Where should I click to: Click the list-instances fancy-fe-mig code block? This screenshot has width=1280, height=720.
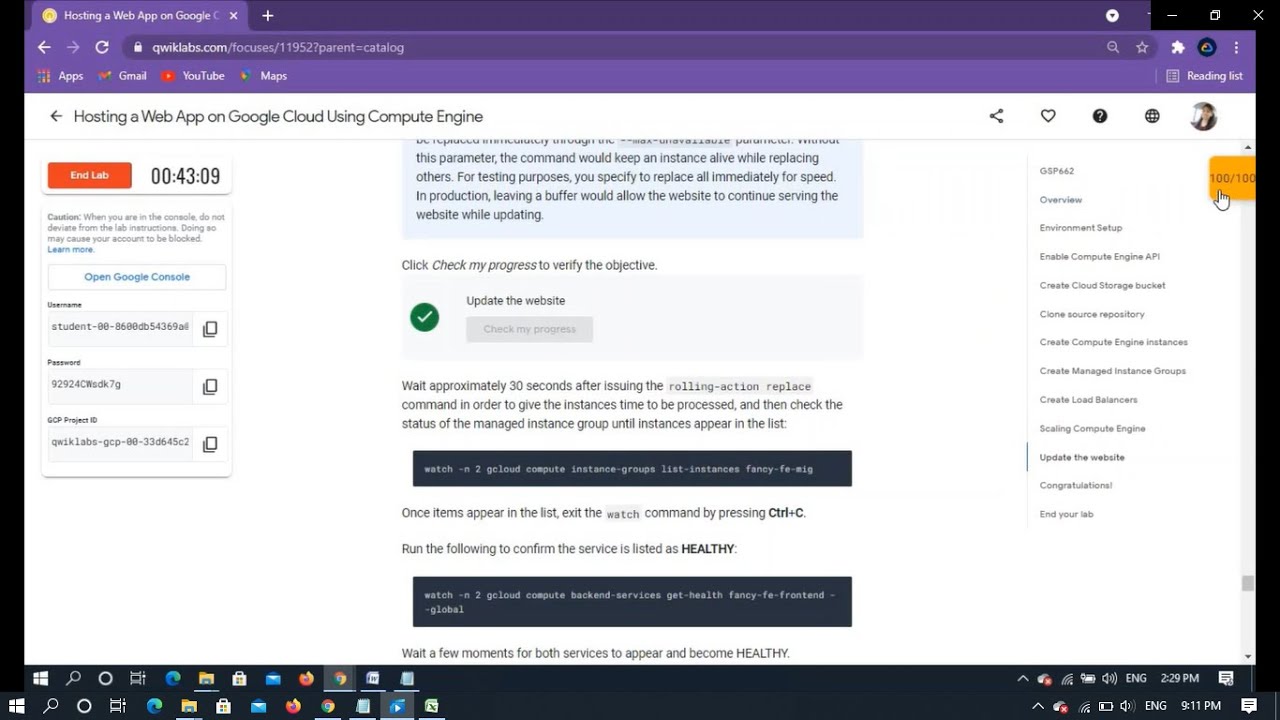[632, 469]
